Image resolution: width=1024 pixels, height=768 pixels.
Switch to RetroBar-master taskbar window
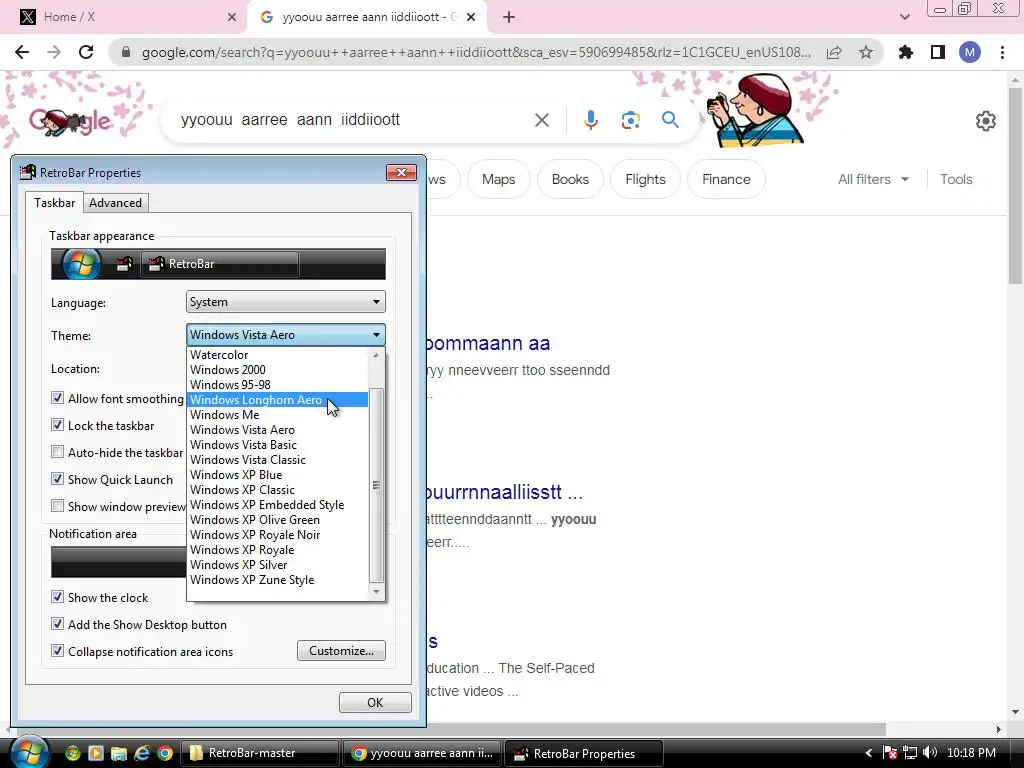click(x=259, y=753)
